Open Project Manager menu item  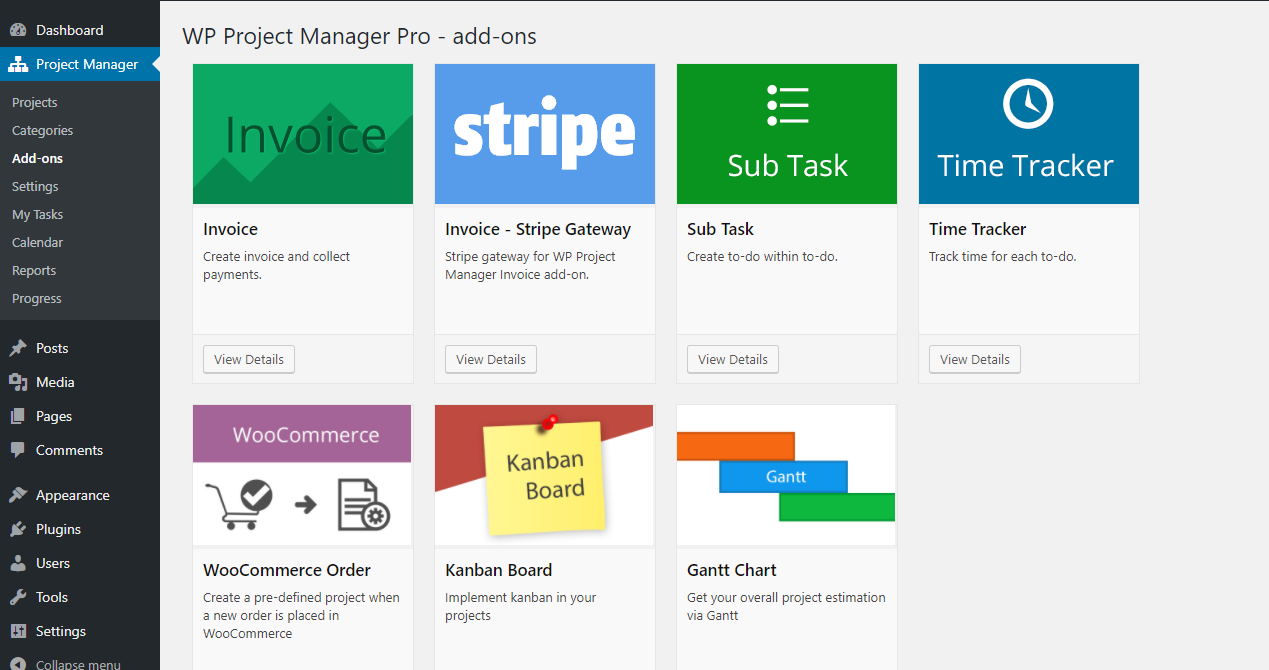pos(80,64)
